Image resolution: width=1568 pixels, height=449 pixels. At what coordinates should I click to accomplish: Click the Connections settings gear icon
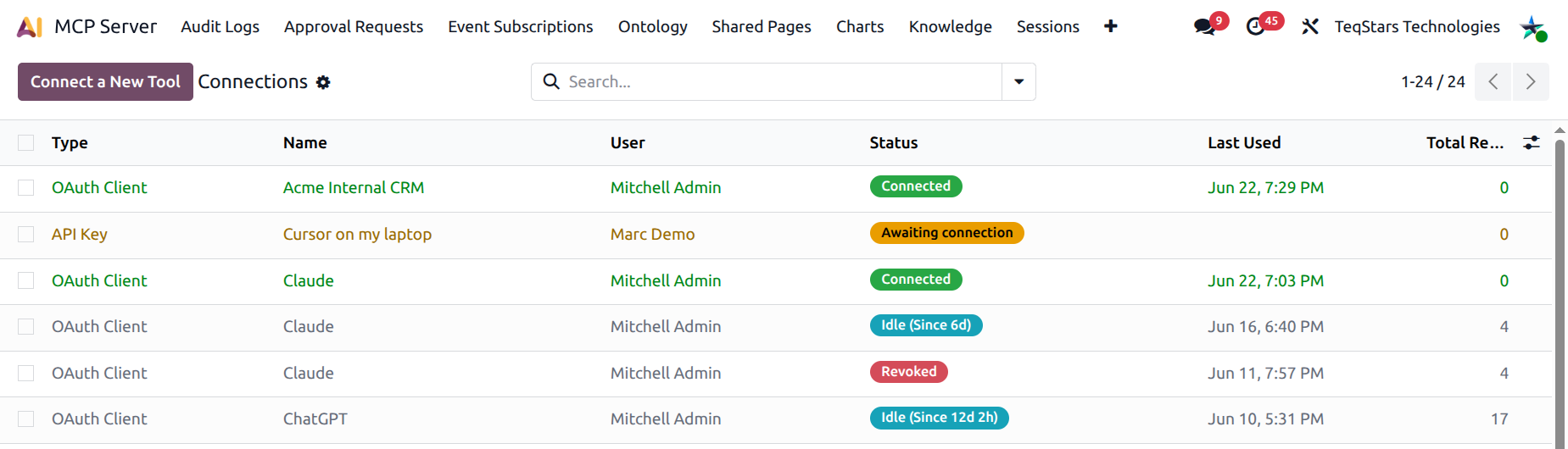(x=323, y=82)
